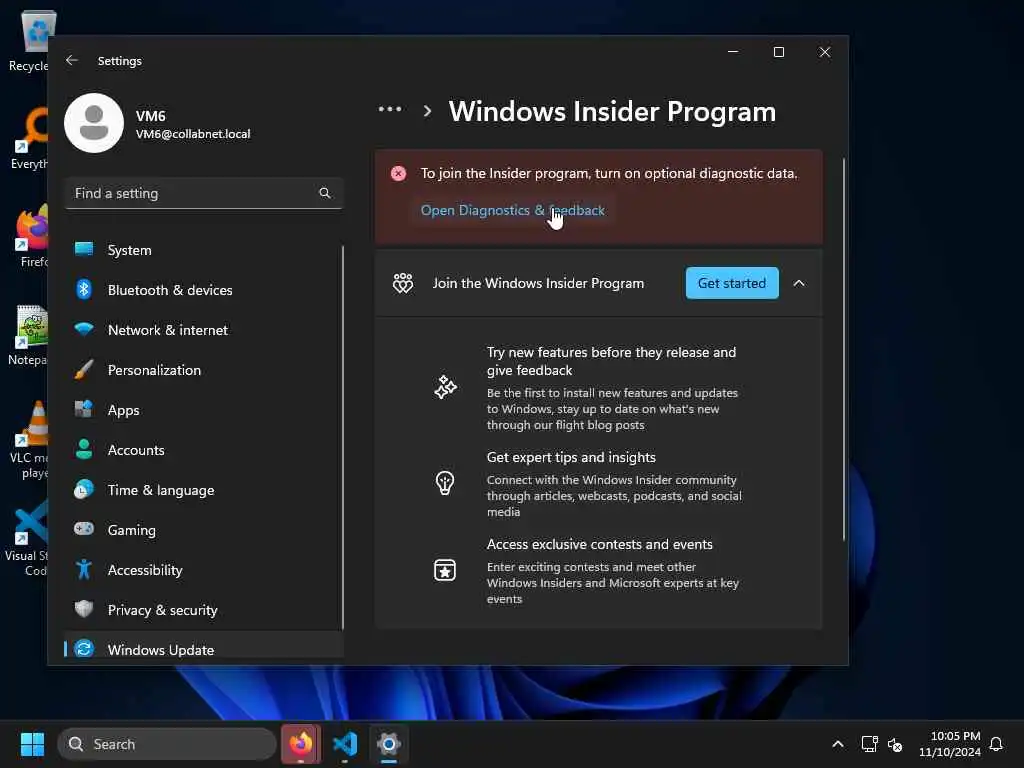Viewport: 1024px width, 768px height.
Task: Click the Accessibility figure icon
Action: tap(84, 569)
